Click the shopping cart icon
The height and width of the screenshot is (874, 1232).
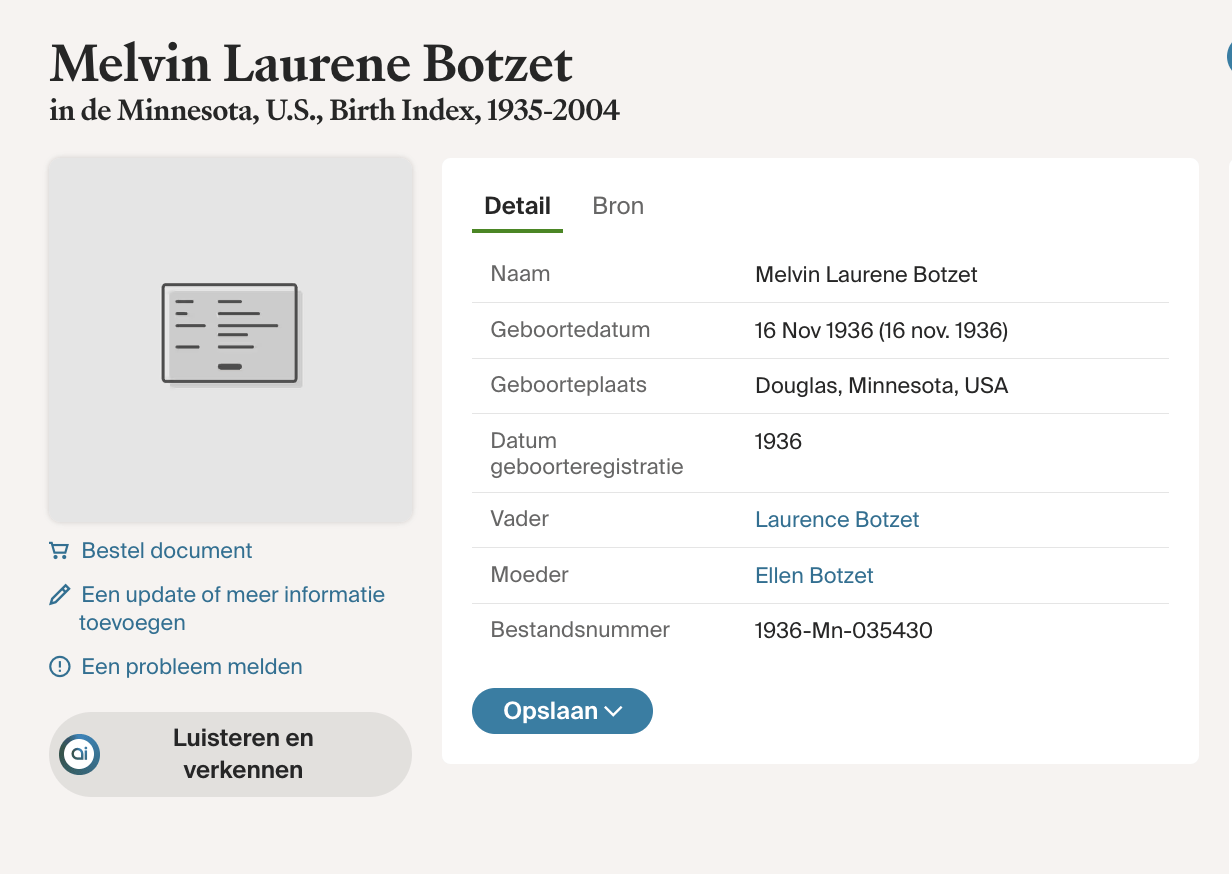(59, 551)
